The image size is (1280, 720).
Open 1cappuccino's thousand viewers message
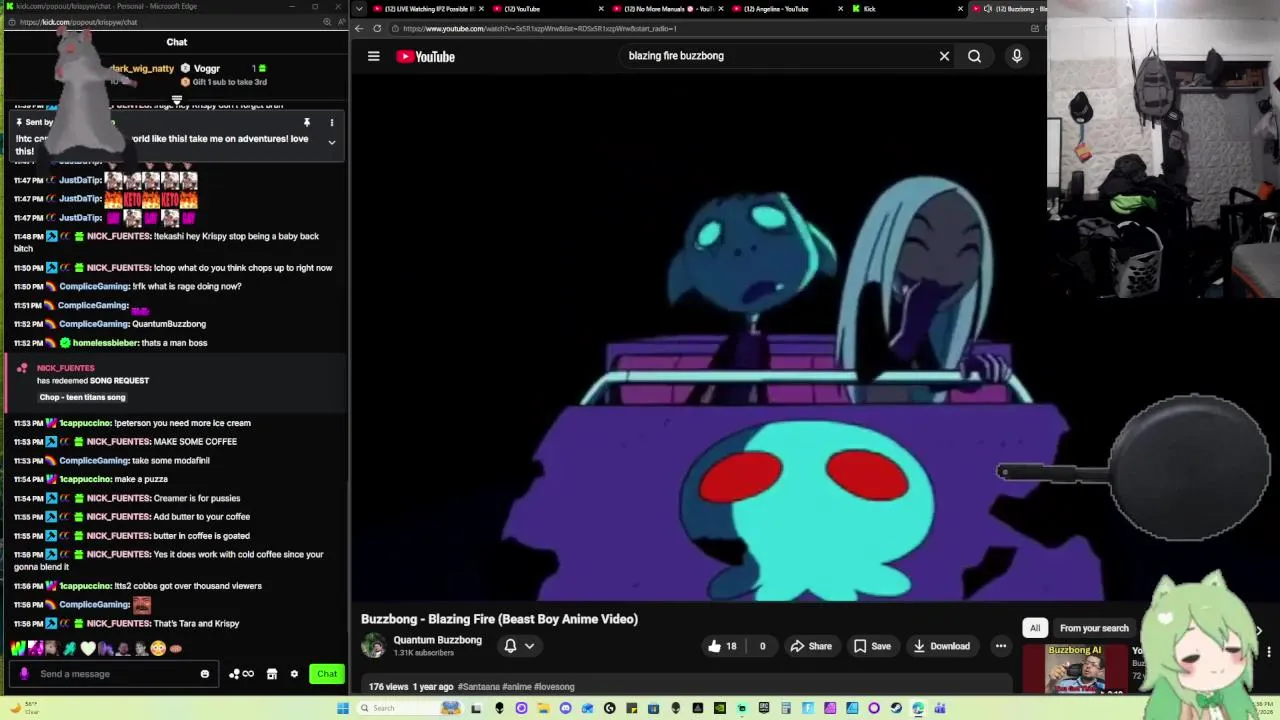click(138, 586)
